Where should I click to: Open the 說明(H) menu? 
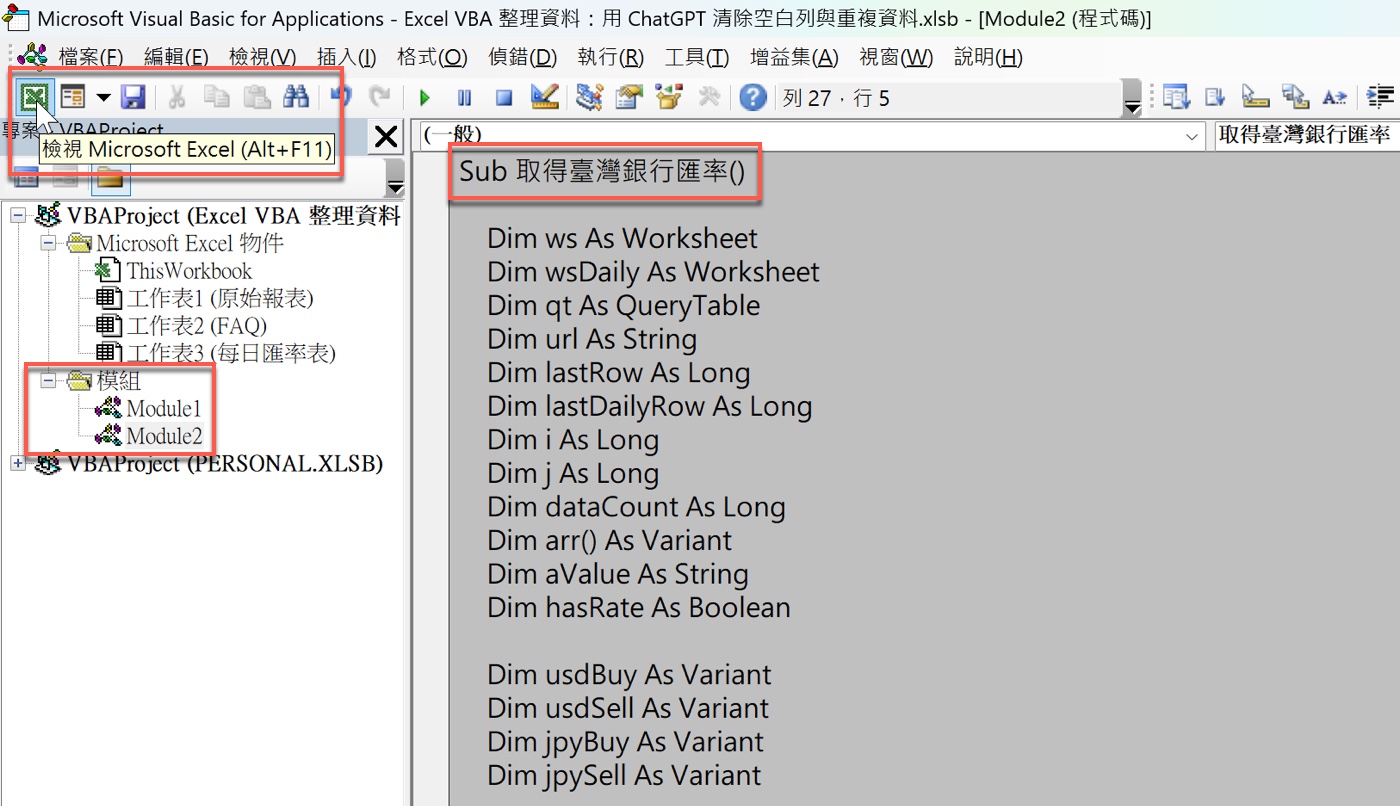988,57
